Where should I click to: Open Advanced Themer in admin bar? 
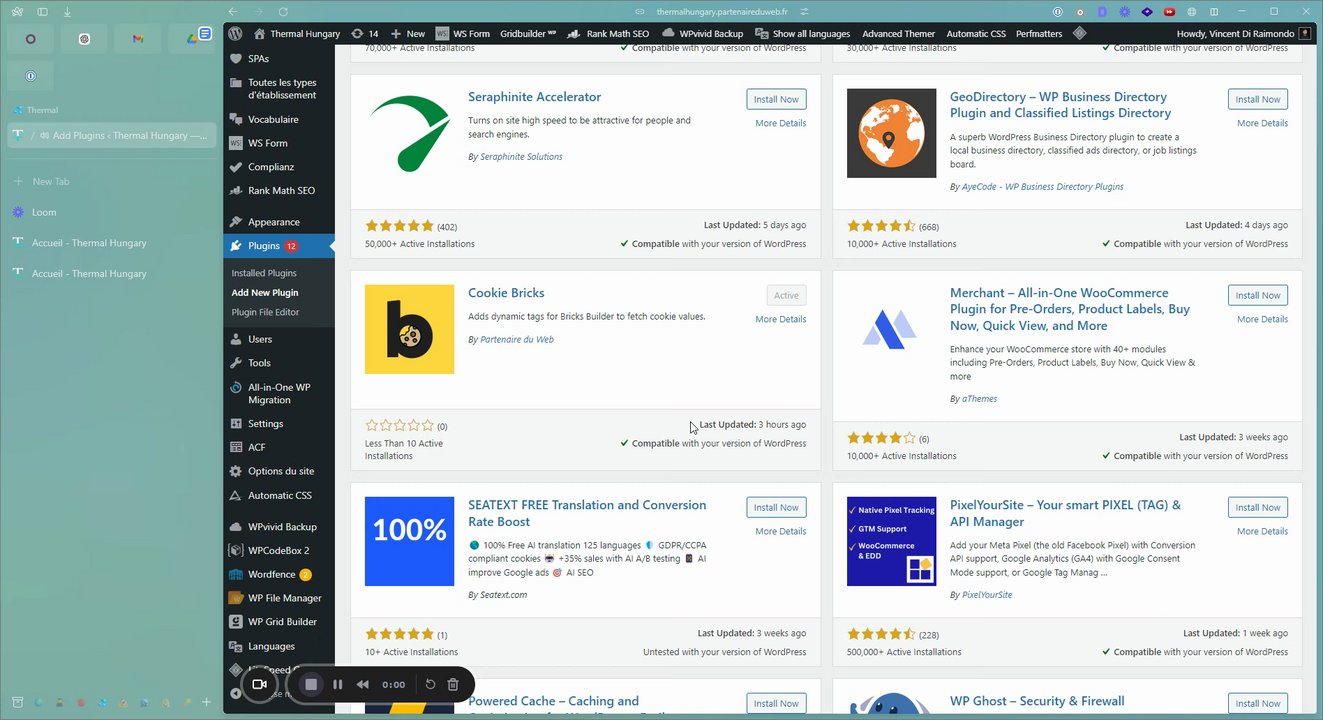tap(899, 33)
